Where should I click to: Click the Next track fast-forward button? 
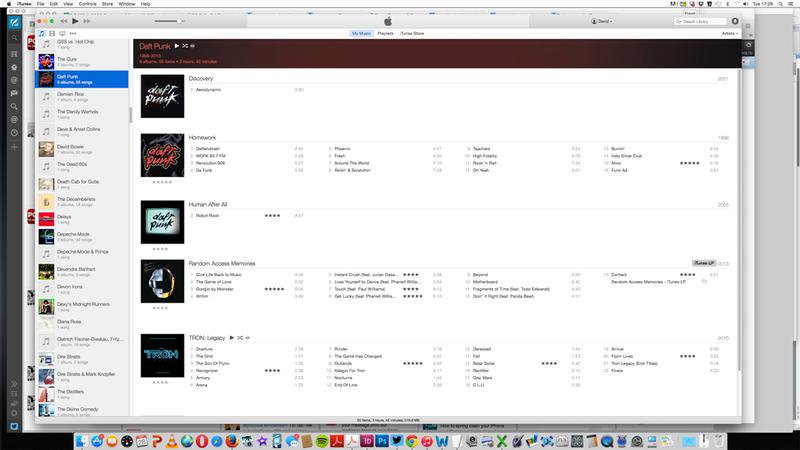87,21
